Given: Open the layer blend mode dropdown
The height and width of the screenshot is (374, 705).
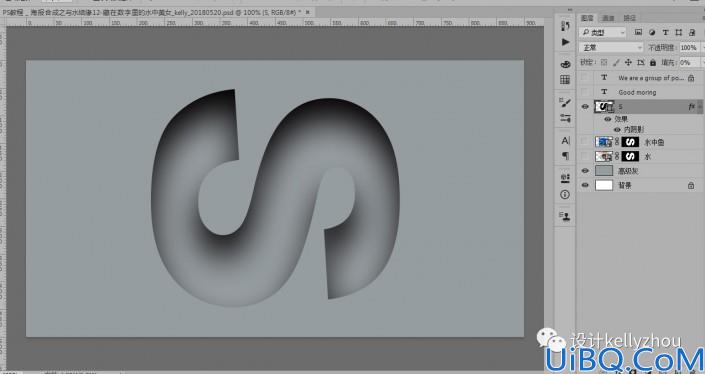Looking at the screenshot, I should tap(612, 48).
